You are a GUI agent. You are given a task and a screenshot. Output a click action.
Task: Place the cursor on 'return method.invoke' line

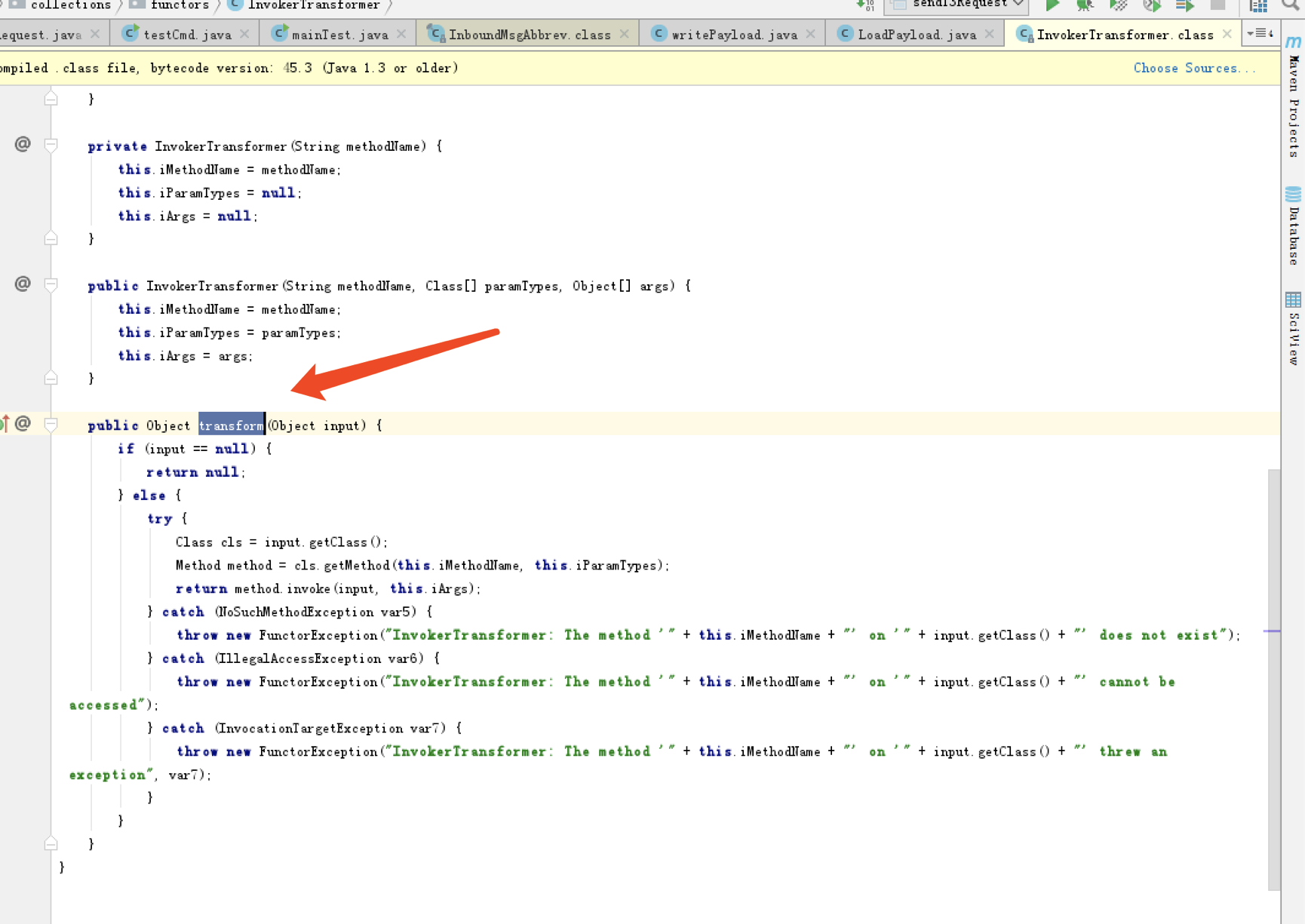(327, 588)
